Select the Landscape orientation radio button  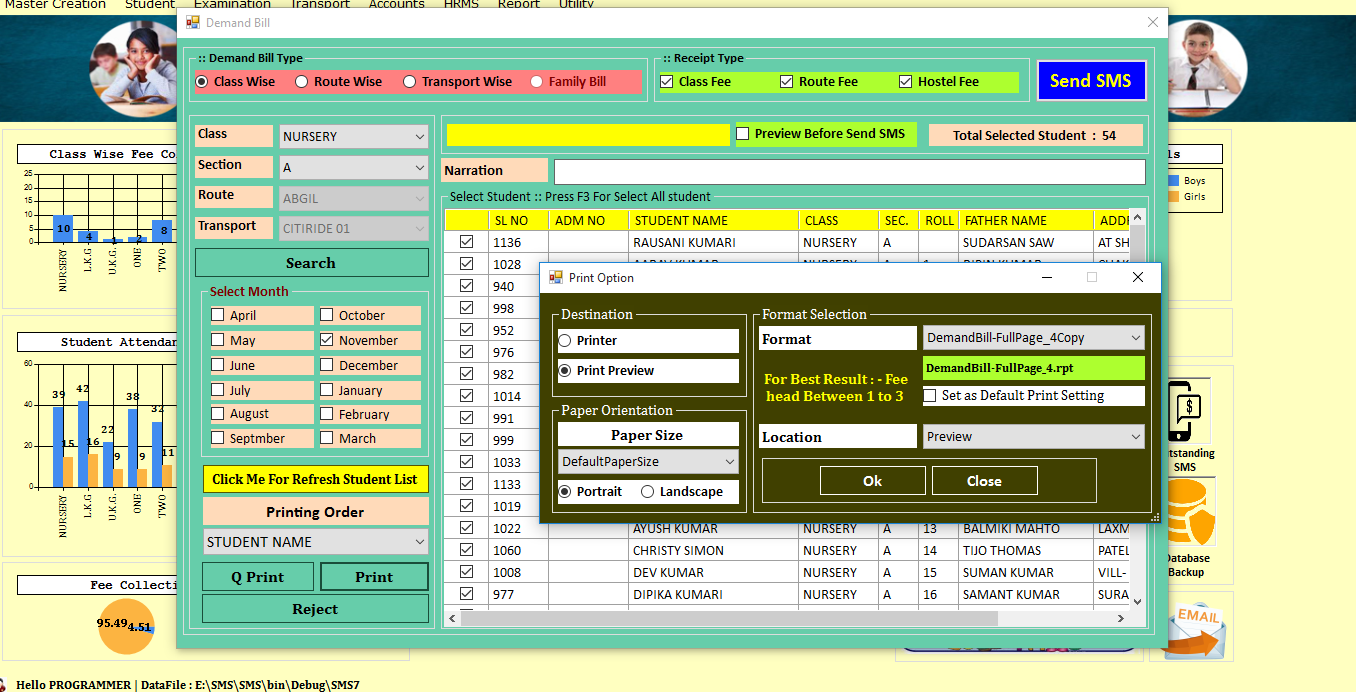(x=648, y=492)
